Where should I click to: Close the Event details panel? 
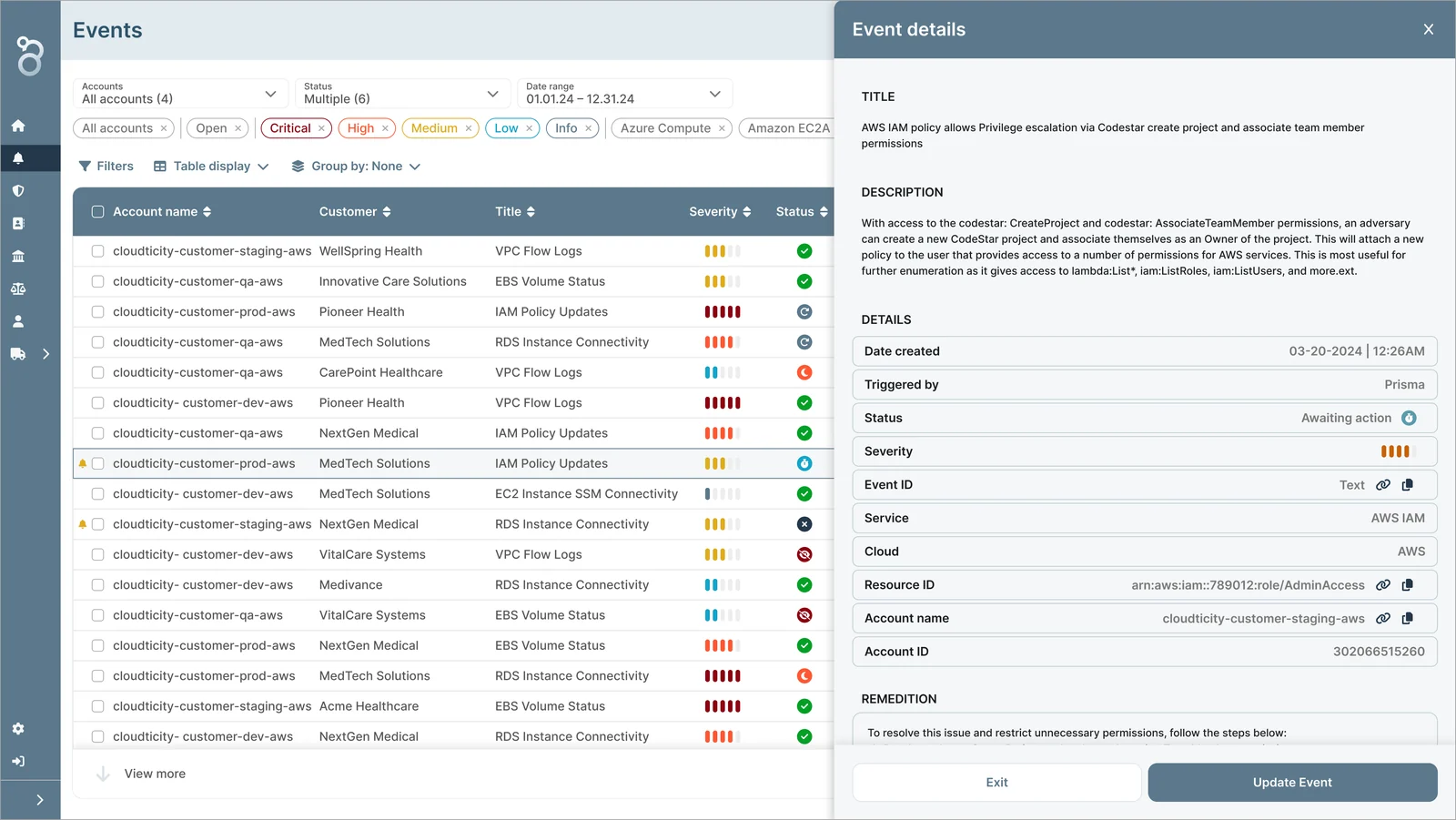coord(1429,29)
